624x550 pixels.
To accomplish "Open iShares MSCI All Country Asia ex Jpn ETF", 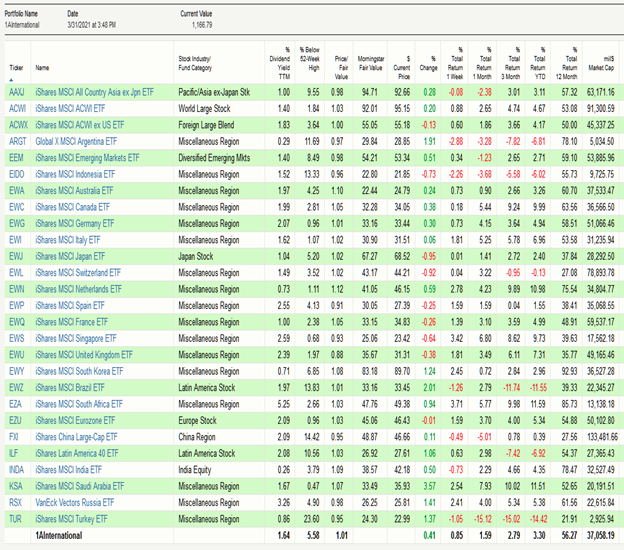I will (94, 92).
